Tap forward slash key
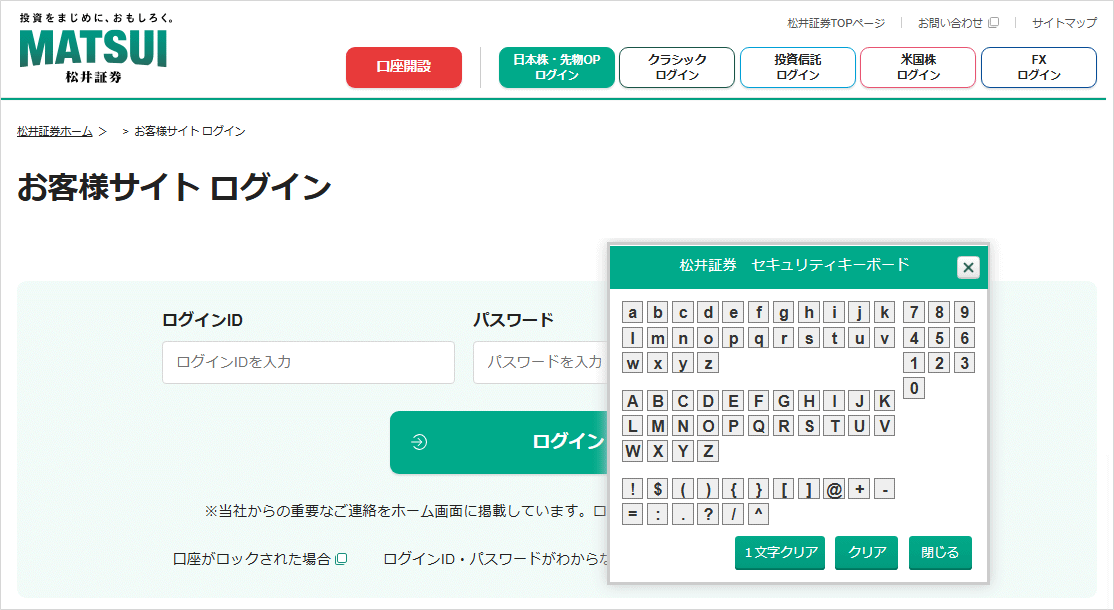Screen dimensions: 1114x610 (733, 514)
